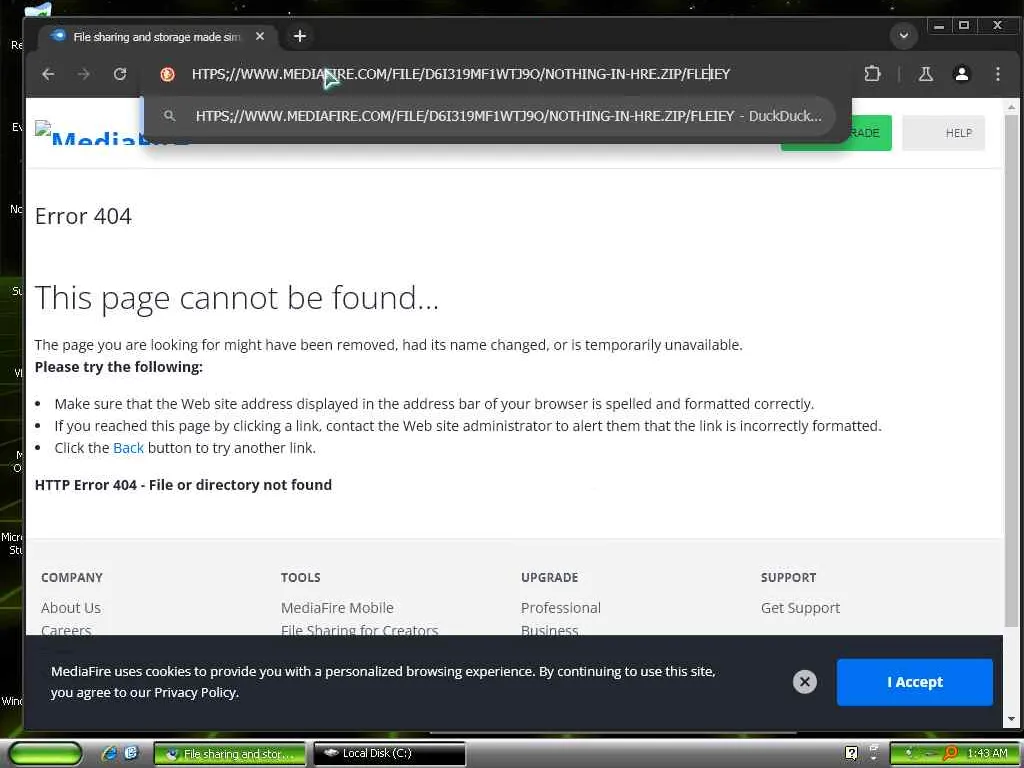Open the Get Support link
Image resolution: width=1024 pixels, height=768 pixels.
(x=800, y=608)
